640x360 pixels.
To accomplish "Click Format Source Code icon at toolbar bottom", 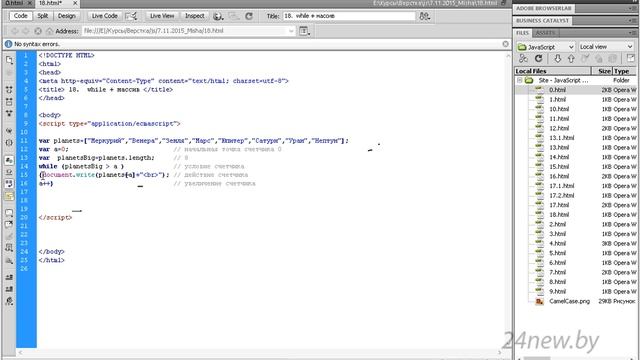I will pos(9,301).
